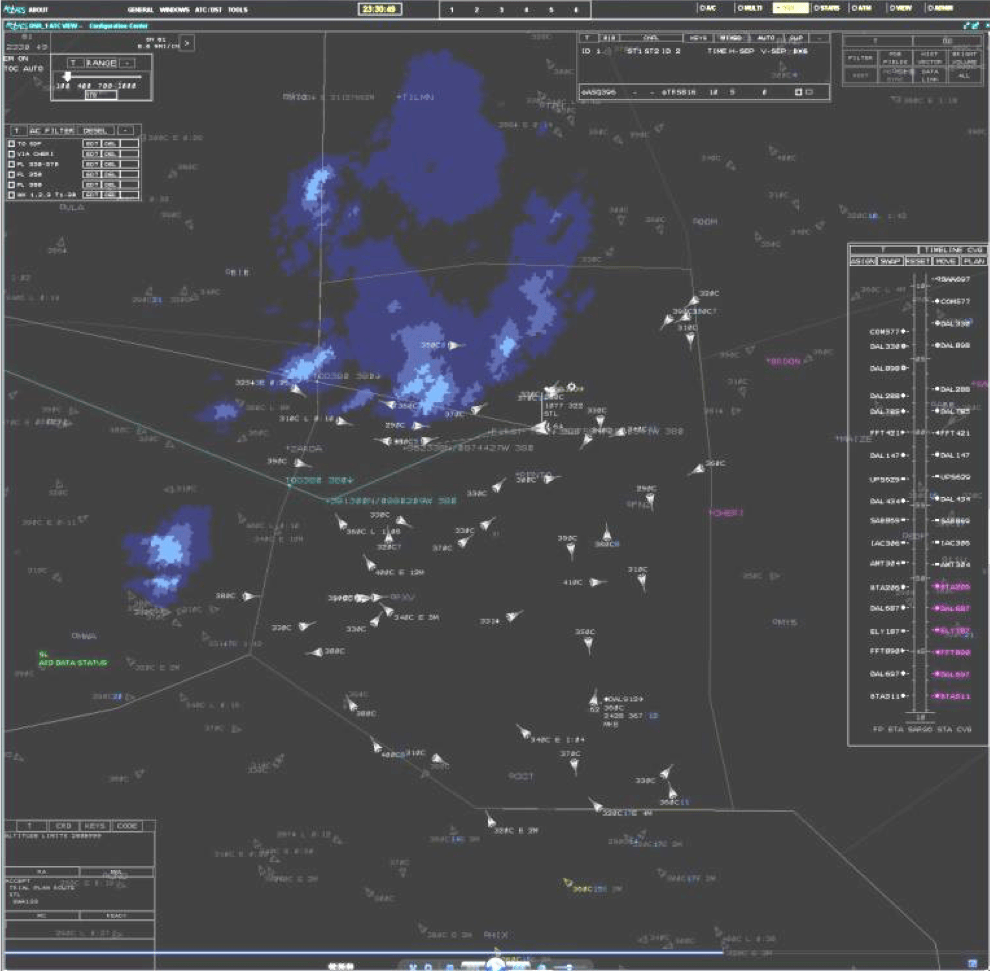Collapse the RANGE panel with its minus button
The image size is (990, 971).
(x=128, y=63)
